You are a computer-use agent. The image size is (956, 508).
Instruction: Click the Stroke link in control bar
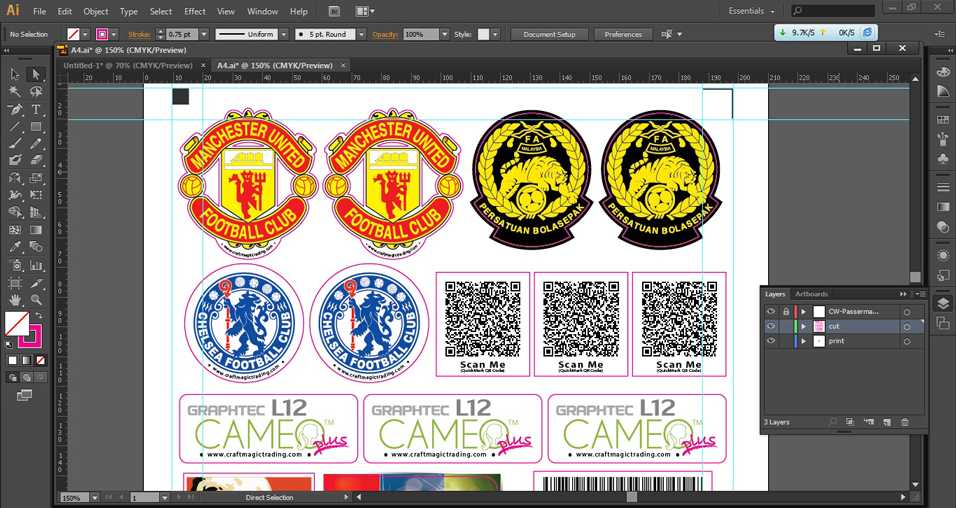coord(139,35)
